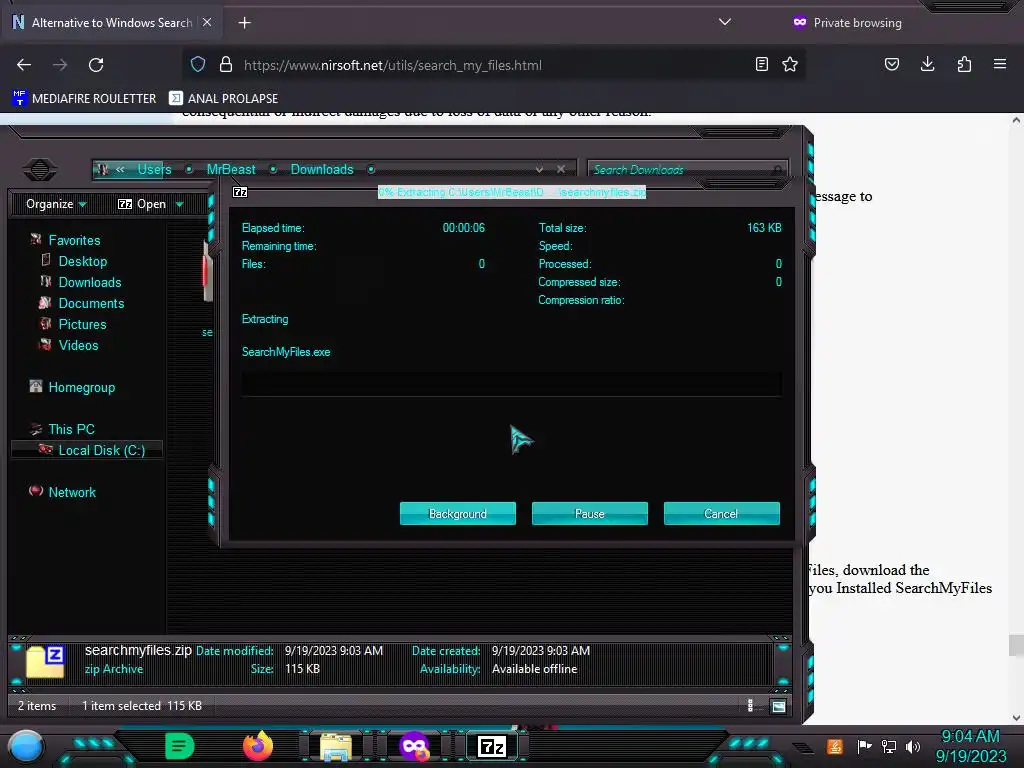
Task: Select Documents in navigation pane
Action: click(x=91, y=303)
